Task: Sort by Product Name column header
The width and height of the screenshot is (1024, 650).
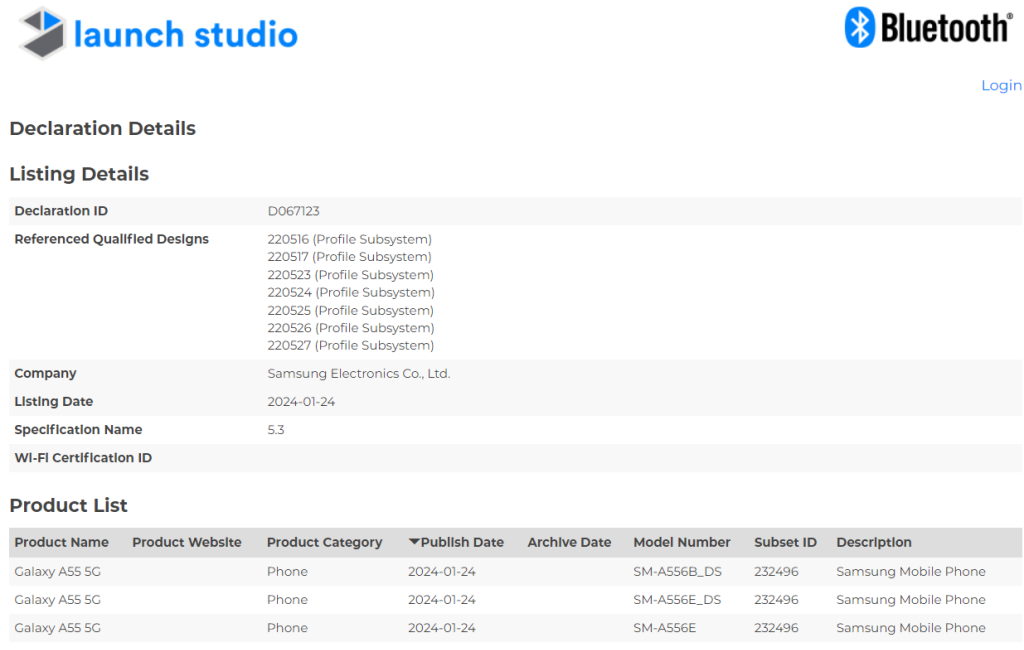Action: [61, 543]
